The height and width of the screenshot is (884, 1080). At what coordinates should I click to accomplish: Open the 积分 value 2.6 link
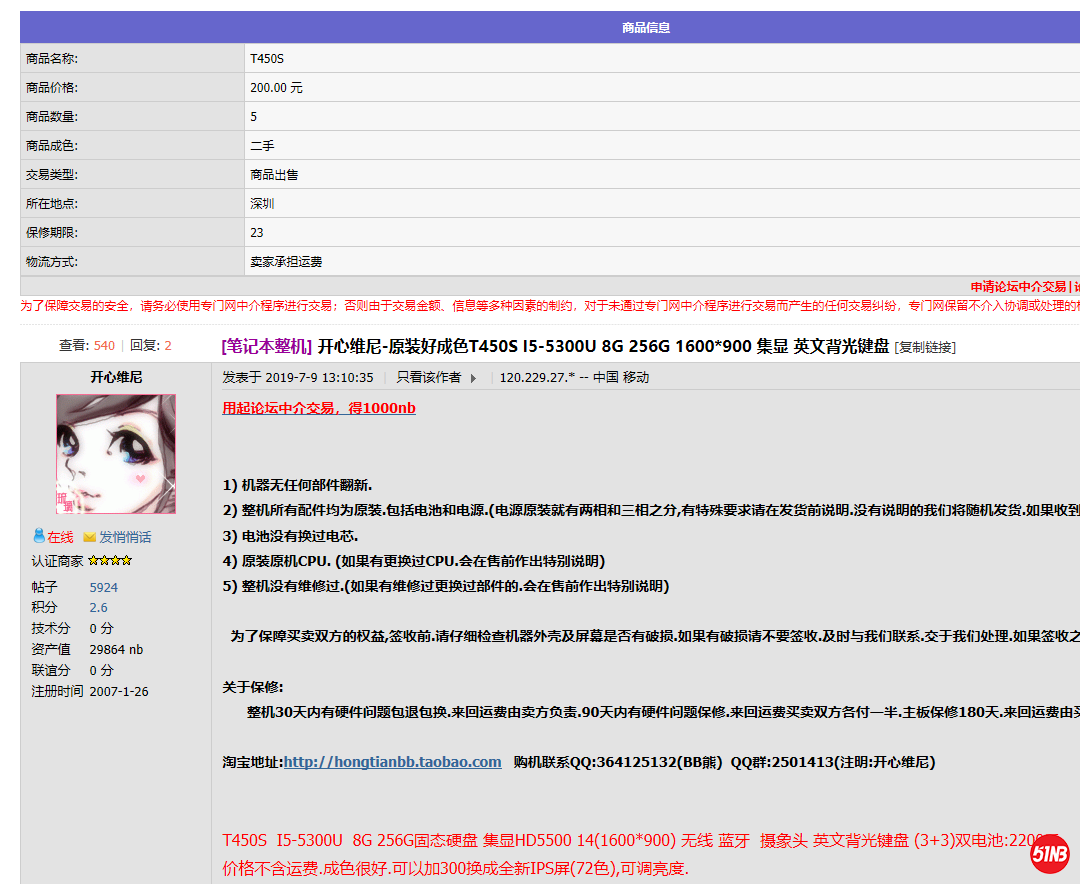tap(98, 608)
